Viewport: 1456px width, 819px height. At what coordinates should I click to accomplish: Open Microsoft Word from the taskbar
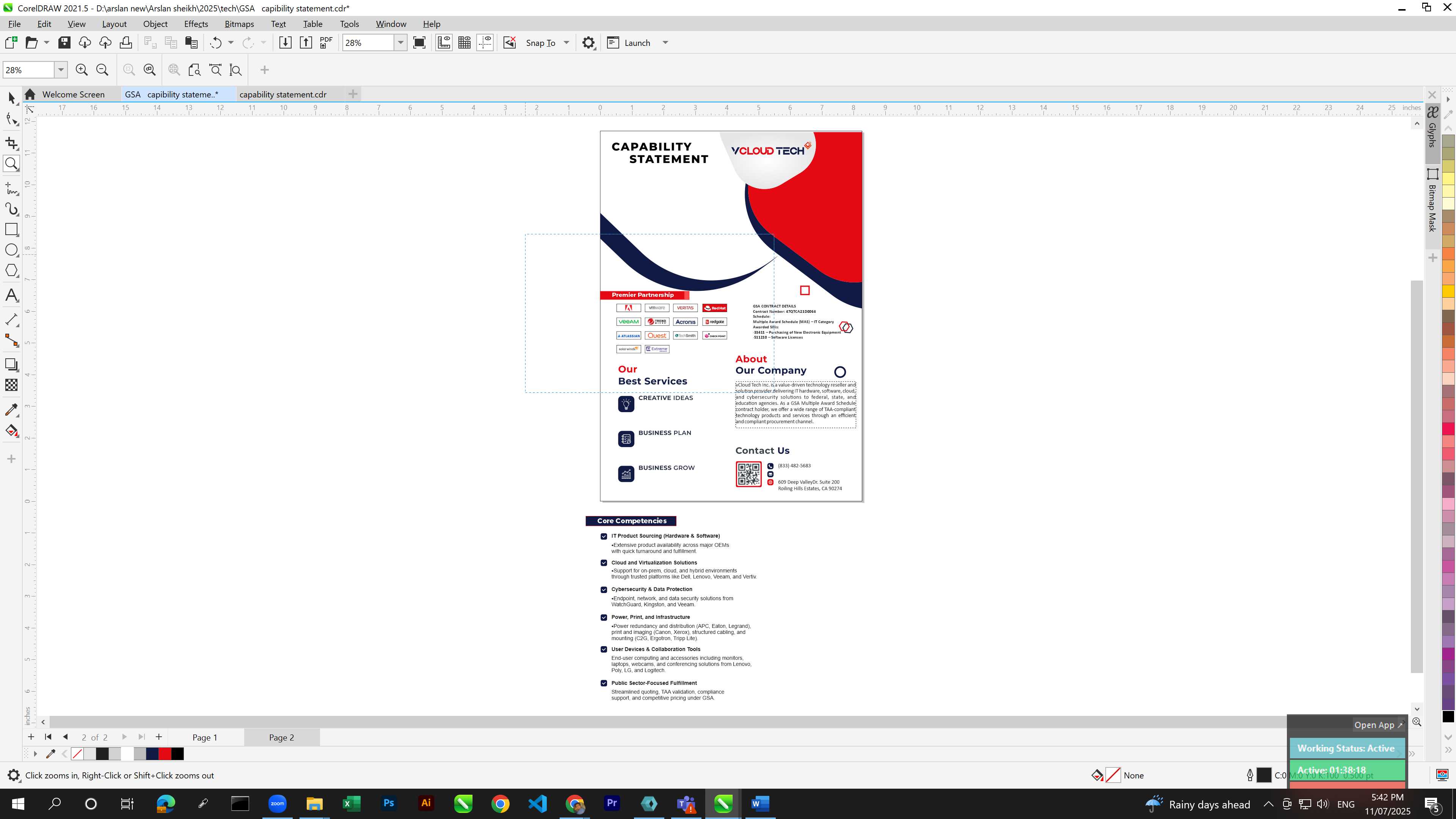(x=759, y=804)
